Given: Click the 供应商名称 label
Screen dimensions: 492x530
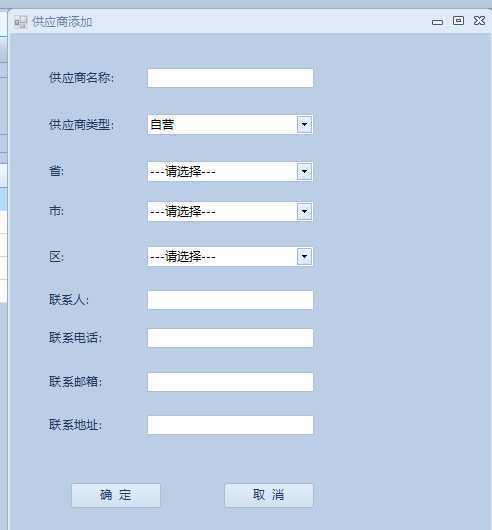Looking at the screenshot, I should (81, 78).
